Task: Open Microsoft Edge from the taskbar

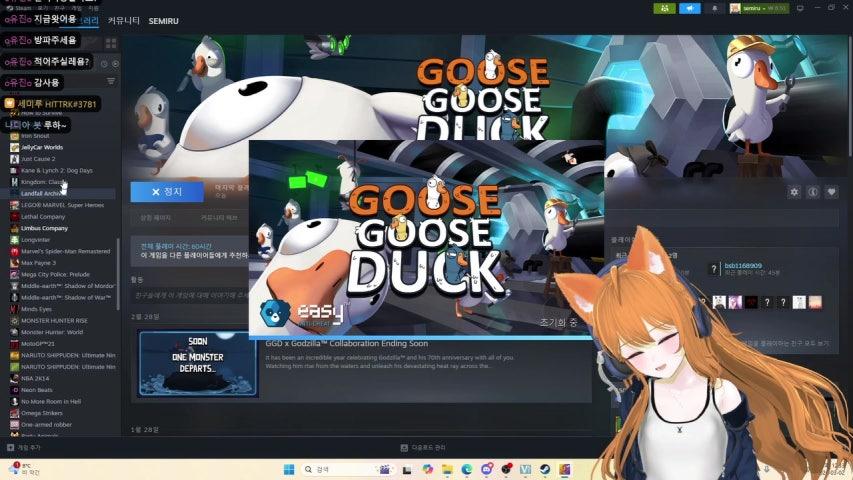Action: 467,469
